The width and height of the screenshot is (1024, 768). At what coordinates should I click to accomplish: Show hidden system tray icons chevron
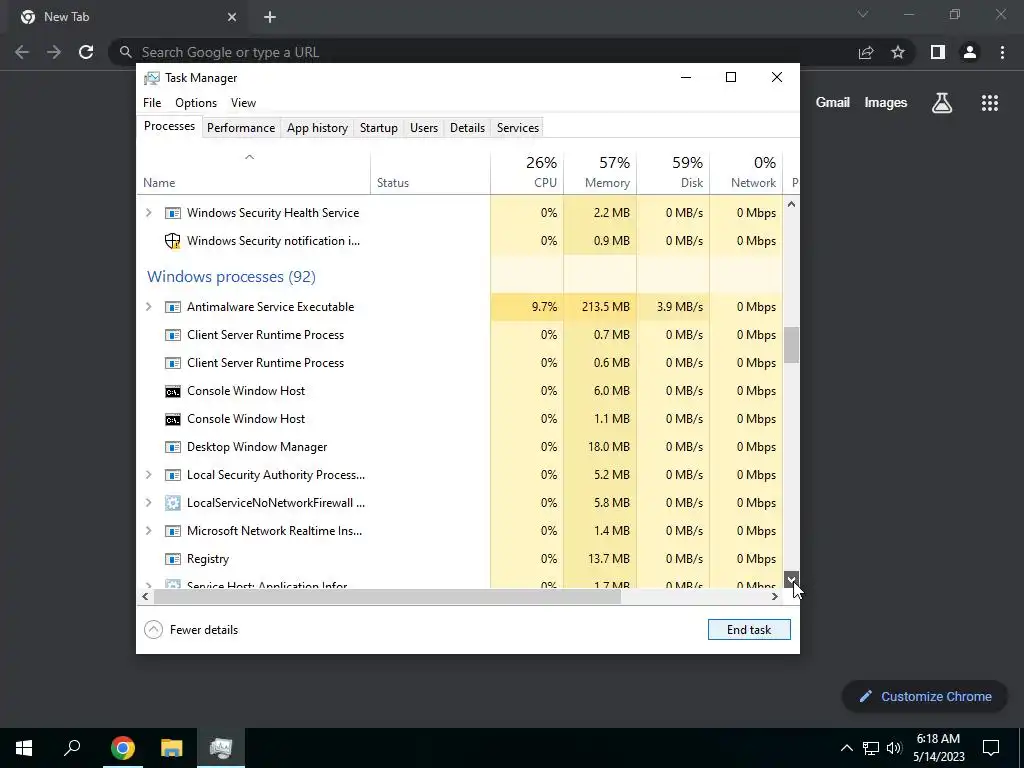coord(846,748)
